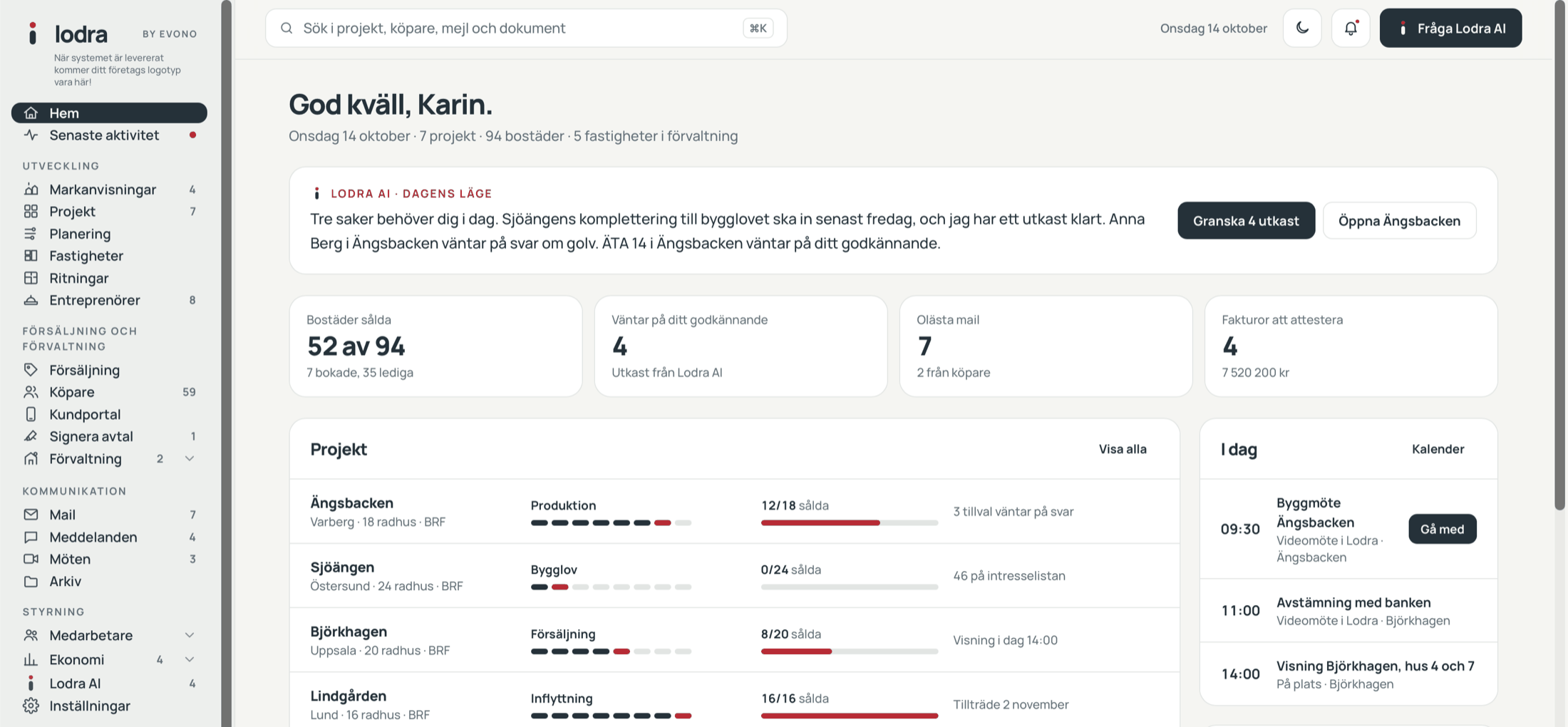This screenshot has height=727, width=1568.
Task: Click Visa alla in Projekt card
Action: pos(1123,448)
